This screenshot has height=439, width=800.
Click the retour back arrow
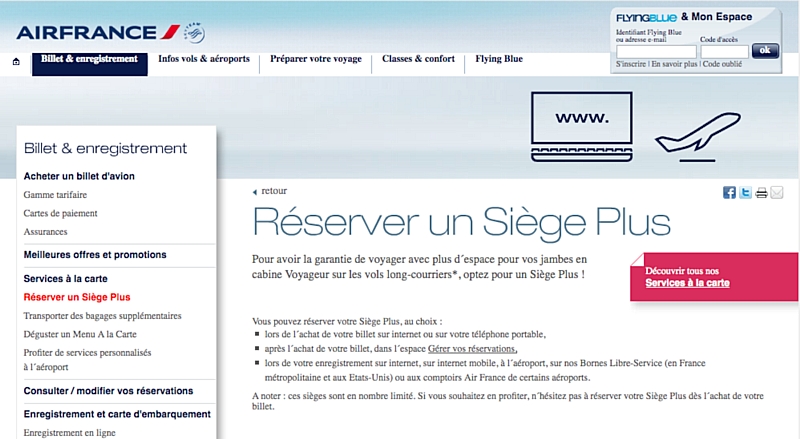[x=255, y=192]
